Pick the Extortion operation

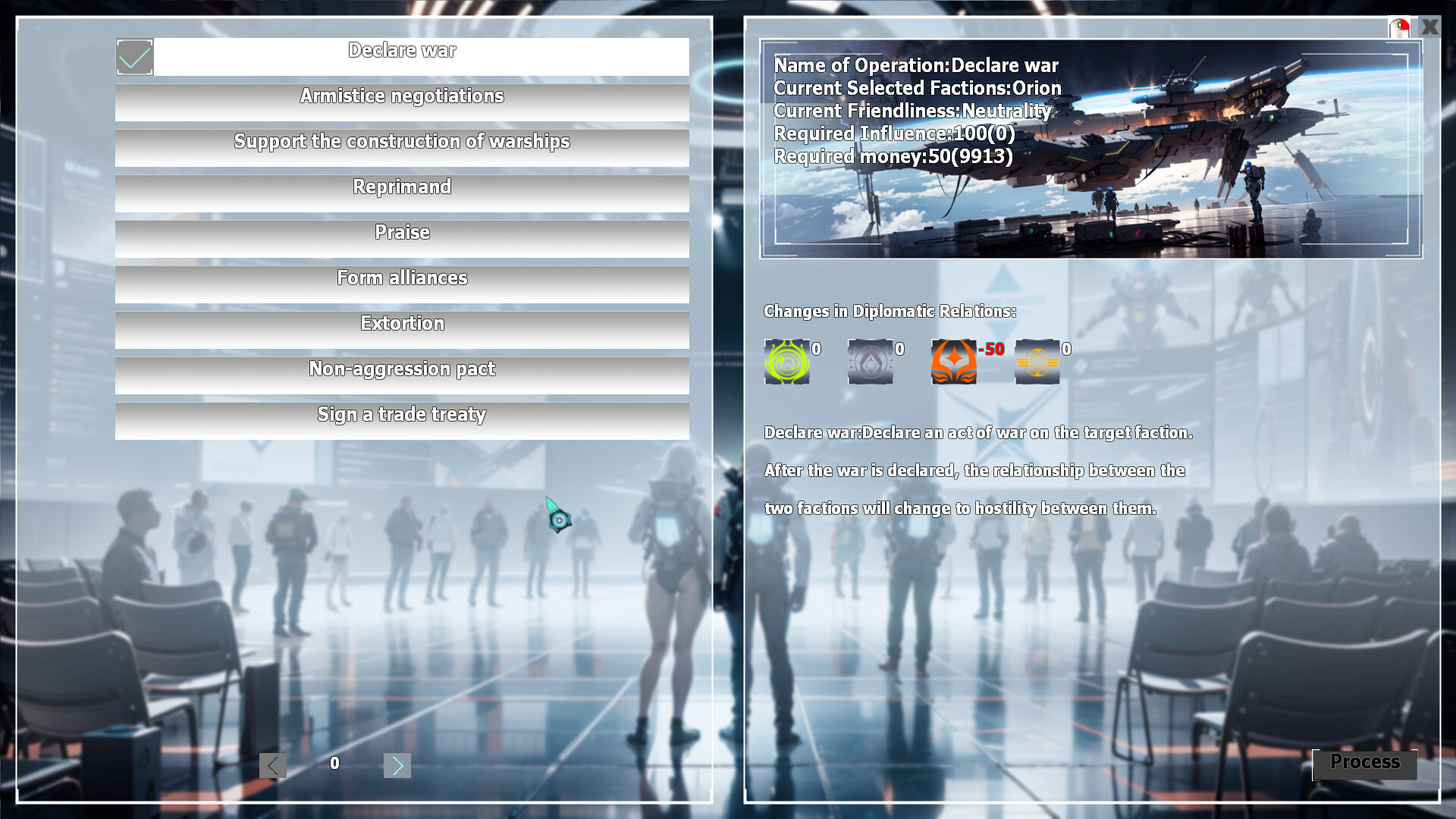[402, 330]
